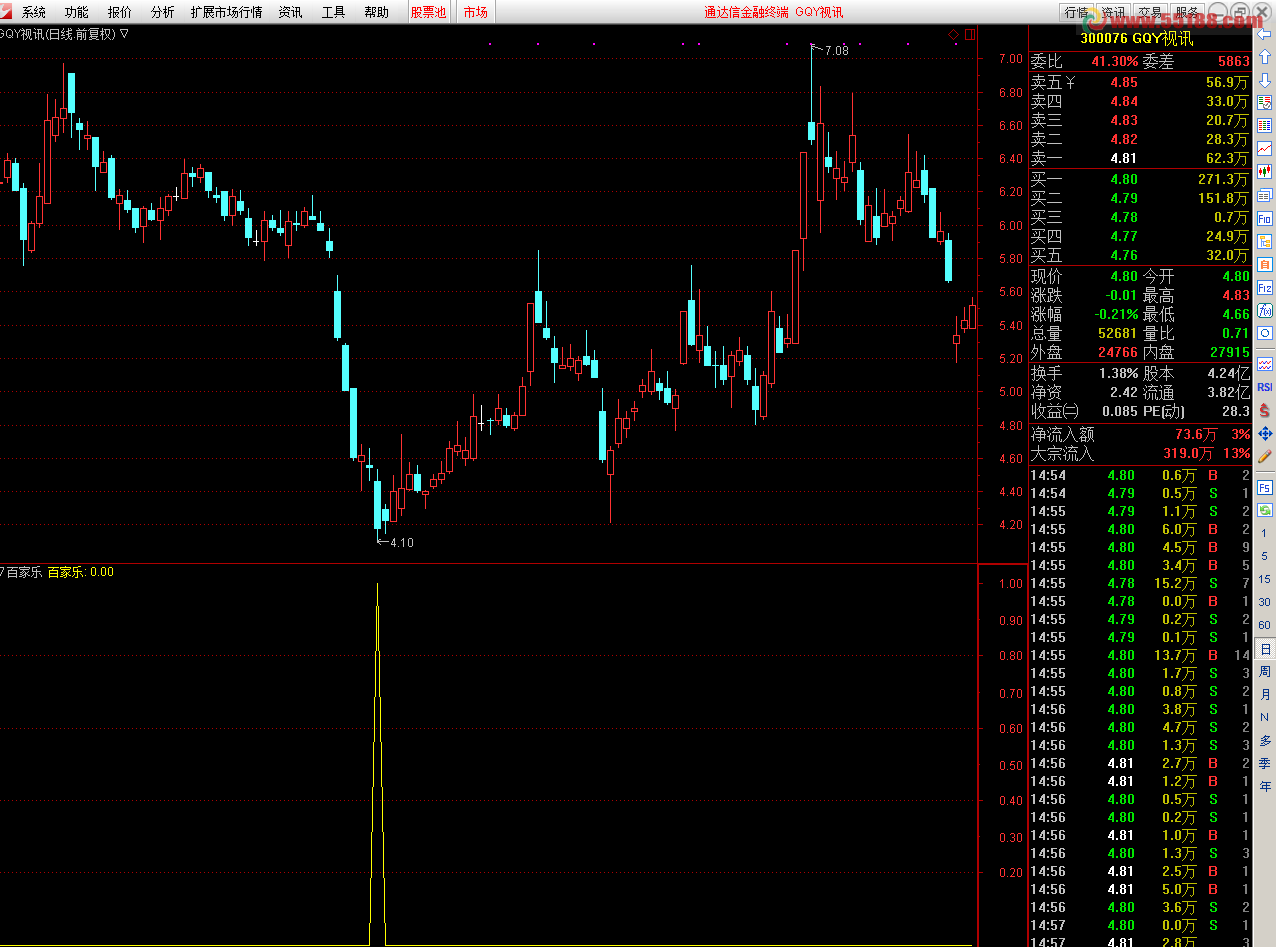Click the 股票池 button
The width and height of the screenshot is (1276, 947).
(x=429, y=12)
